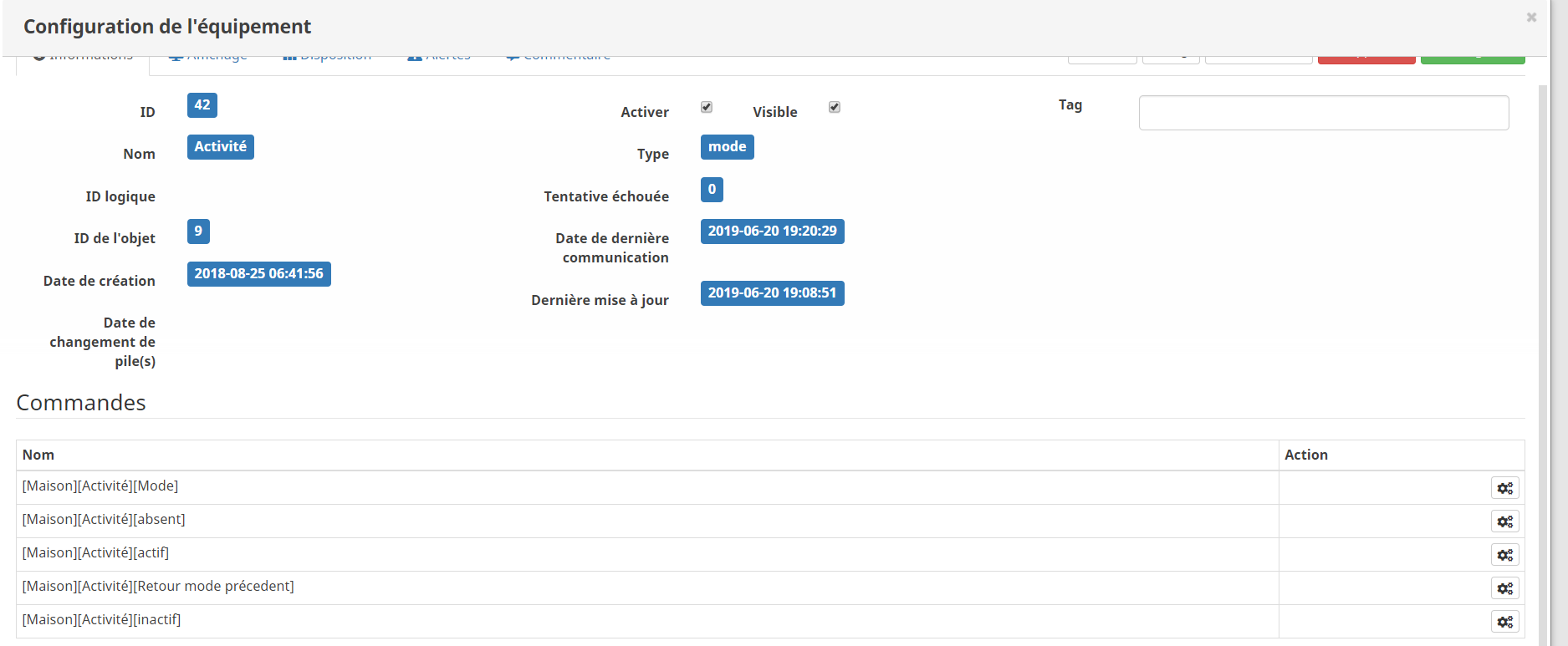Switch to the Affichage tab
This screenshot has width=1568, height=646.
(207, 58)
